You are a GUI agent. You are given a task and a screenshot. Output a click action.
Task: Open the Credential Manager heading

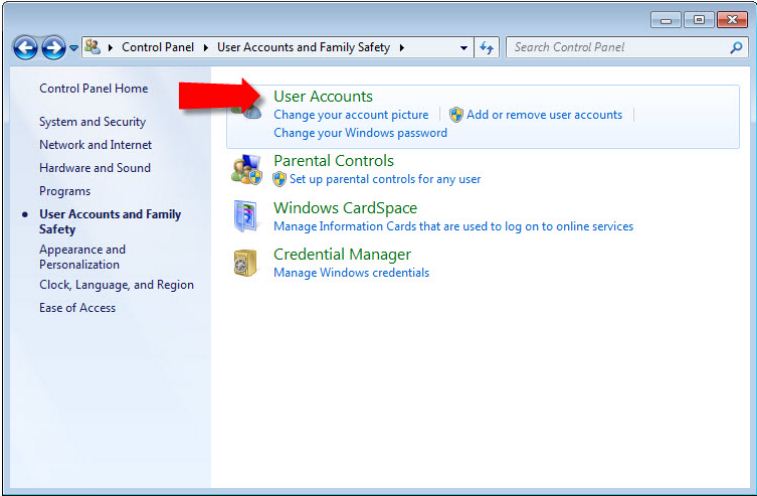342,254
